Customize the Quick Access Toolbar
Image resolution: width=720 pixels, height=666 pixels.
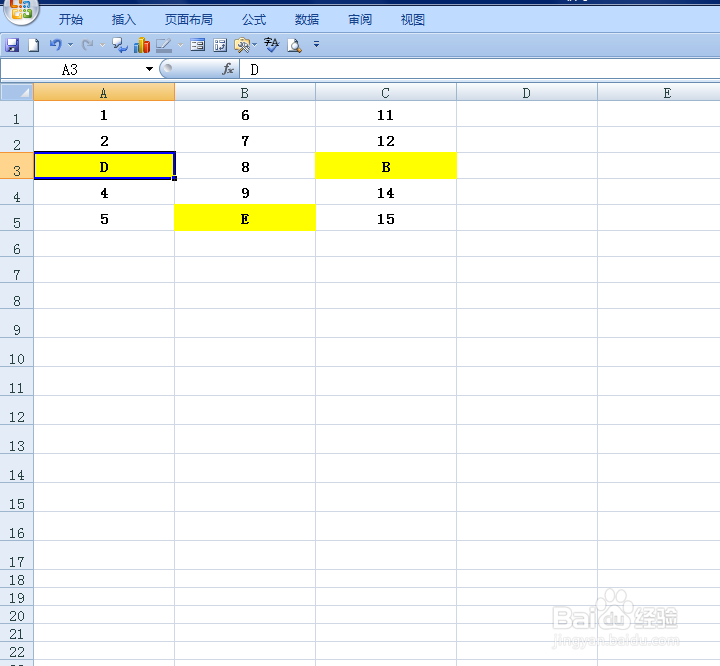pos(316,45)
